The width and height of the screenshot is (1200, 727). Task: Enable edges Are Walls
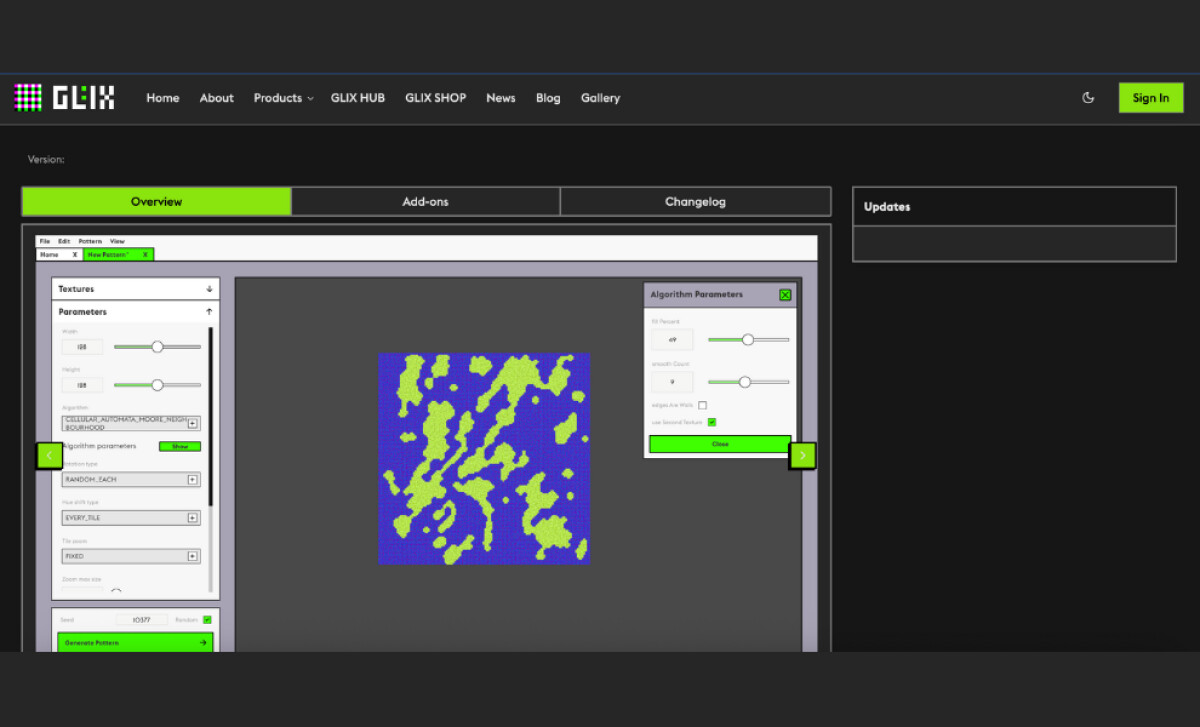pyautogui.click(x=703, y=405)
